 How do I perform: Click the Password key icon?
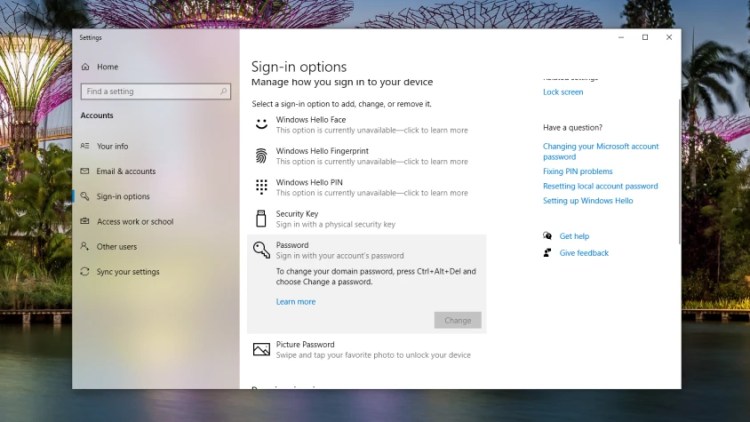(261, 250)
